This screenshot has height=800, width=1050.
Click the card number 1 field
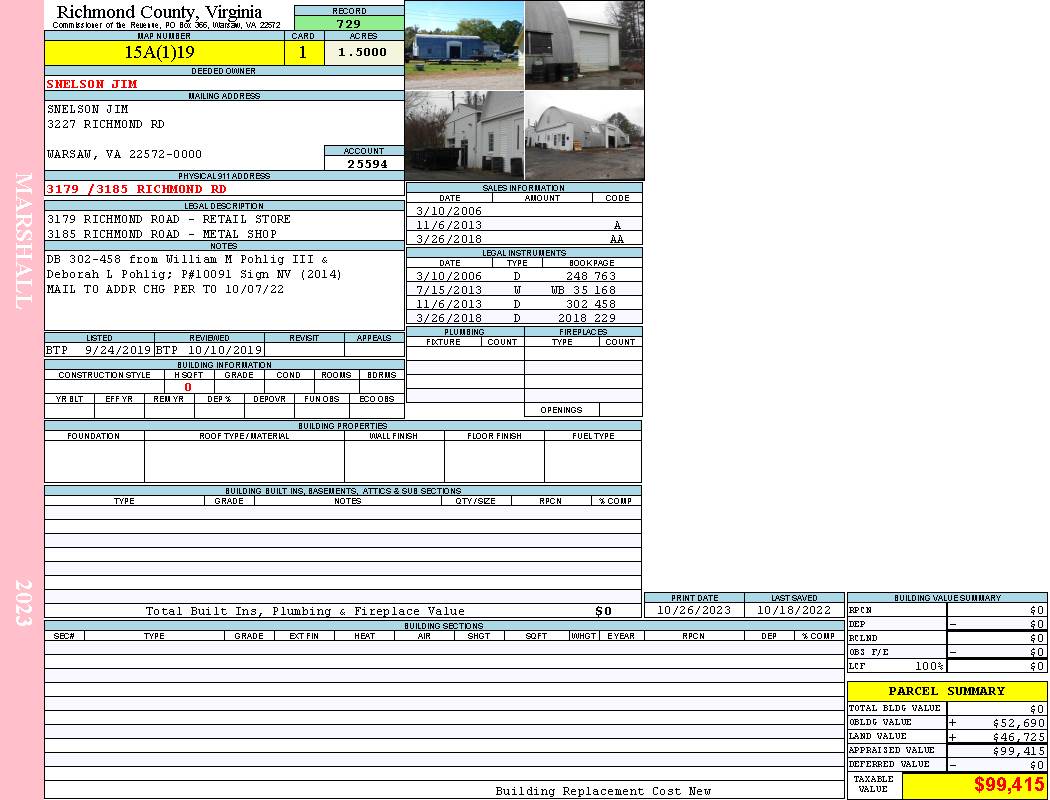303,53
